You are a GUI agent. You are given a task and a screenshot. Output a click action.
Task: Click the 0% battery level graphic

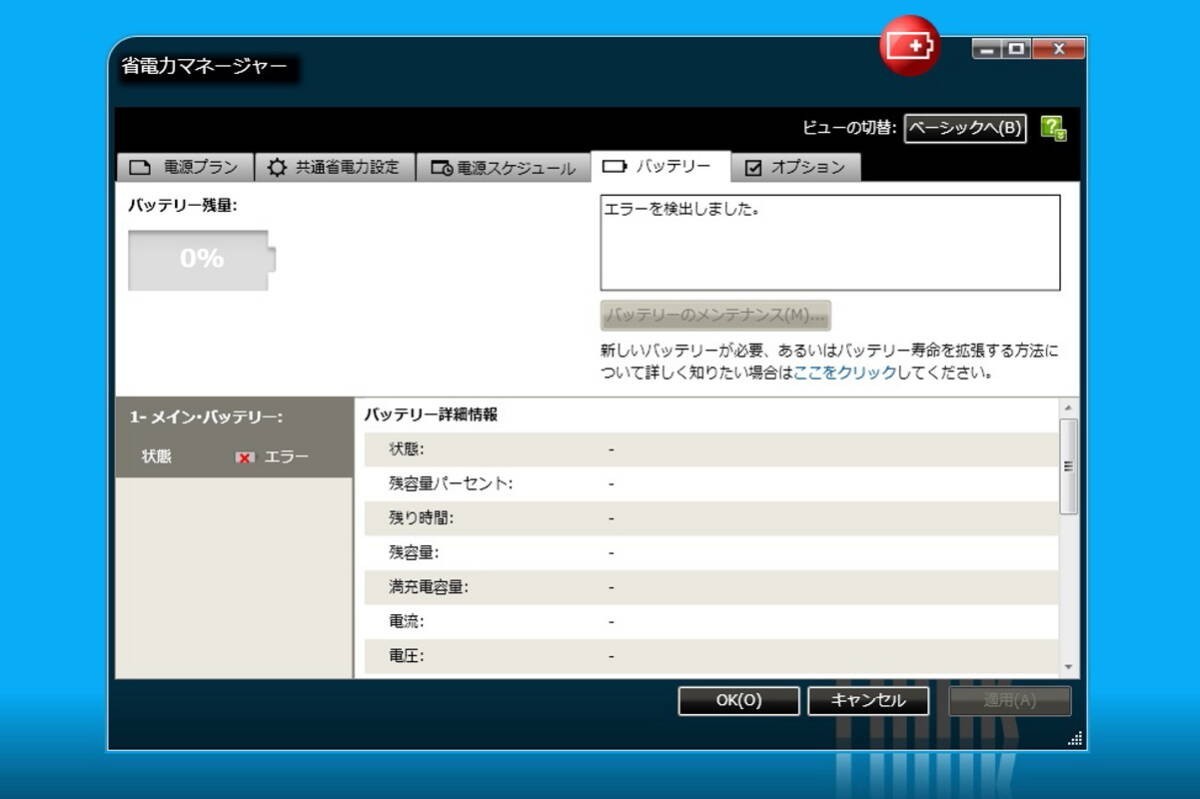[202, 260]
